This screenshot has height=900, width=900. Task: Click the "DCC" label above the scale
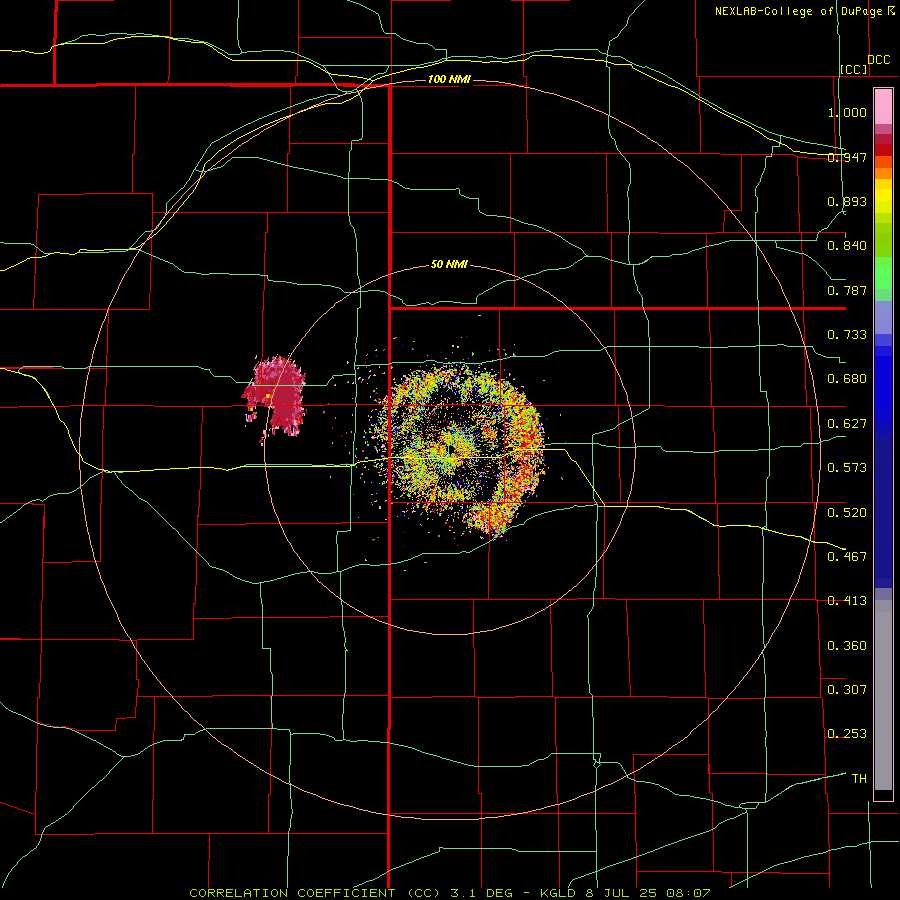click(x=879, y=60)
